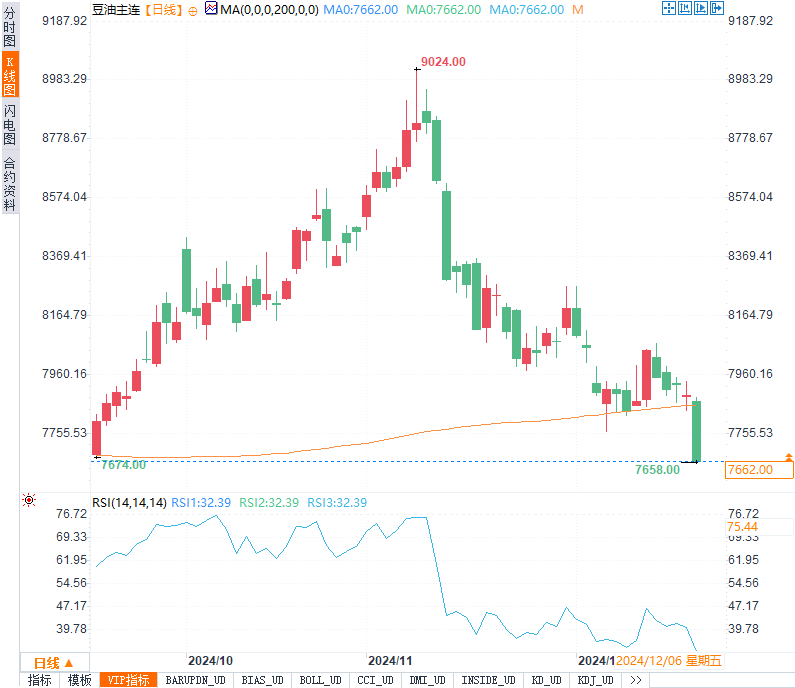Open the 合约资料 tab
The image size is (795, 688).
point(10,184)
